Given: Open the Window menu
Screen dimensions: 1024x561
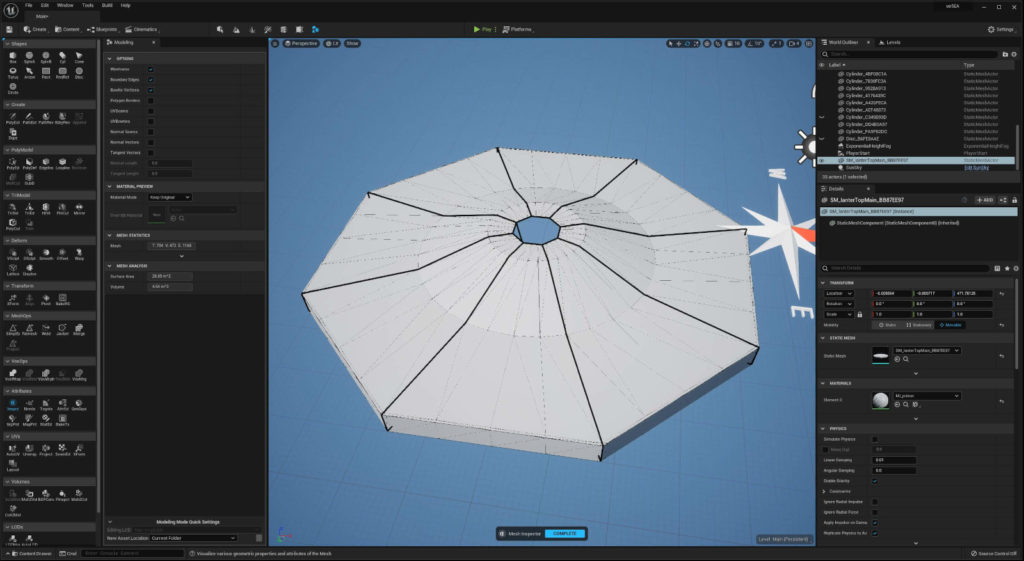Looking at the screenshot, I should click(x=65, y=5).
